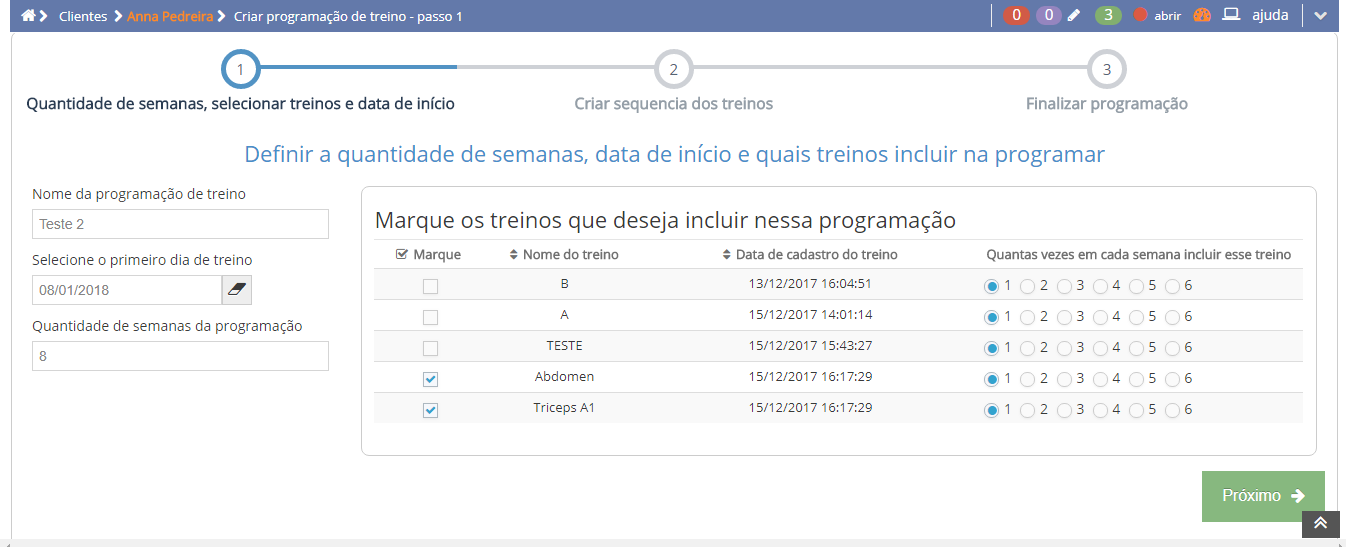Jump to step 2 circle in wizard
The width and height of the screenshot is (1346, 547).
673,70
